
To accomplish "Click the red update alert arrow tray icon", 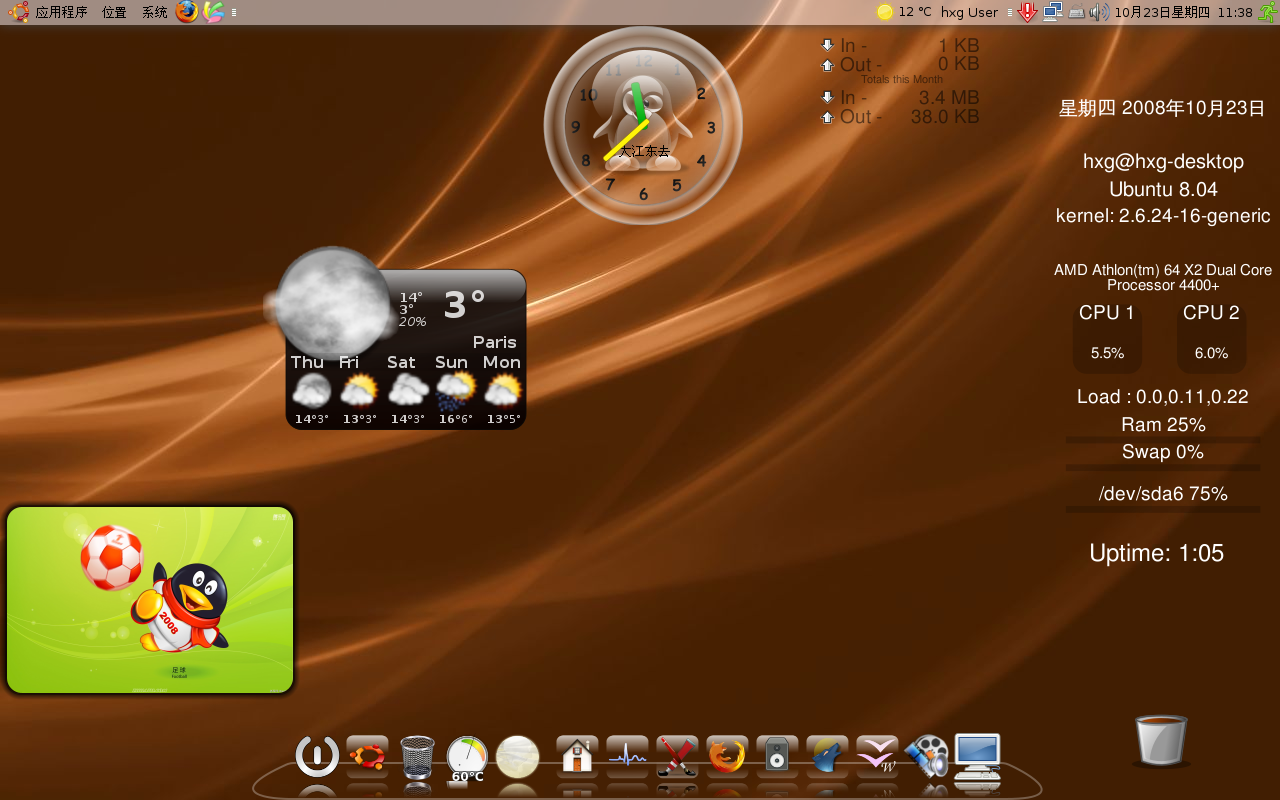I will [1026, 12].
